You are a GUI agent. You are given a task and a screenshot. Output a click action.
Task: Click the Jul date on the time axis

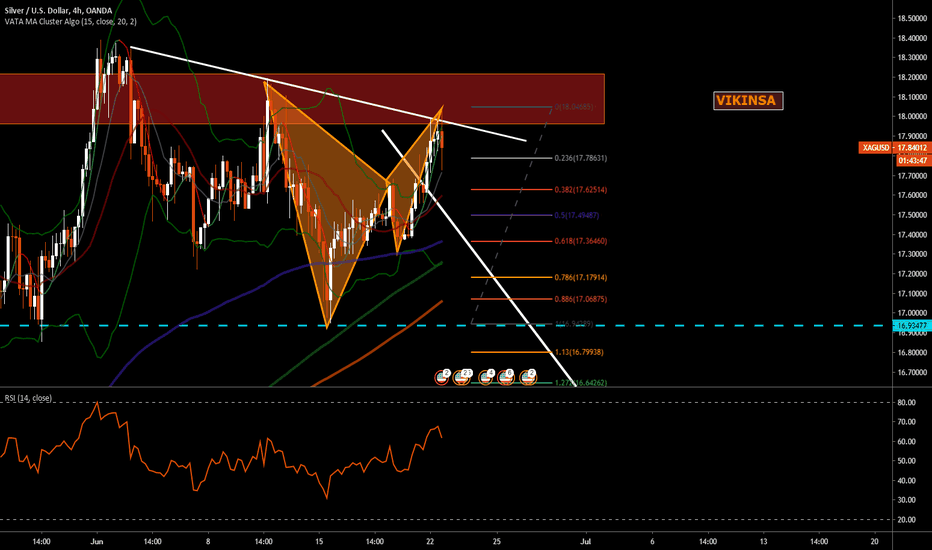pos(586,542)
